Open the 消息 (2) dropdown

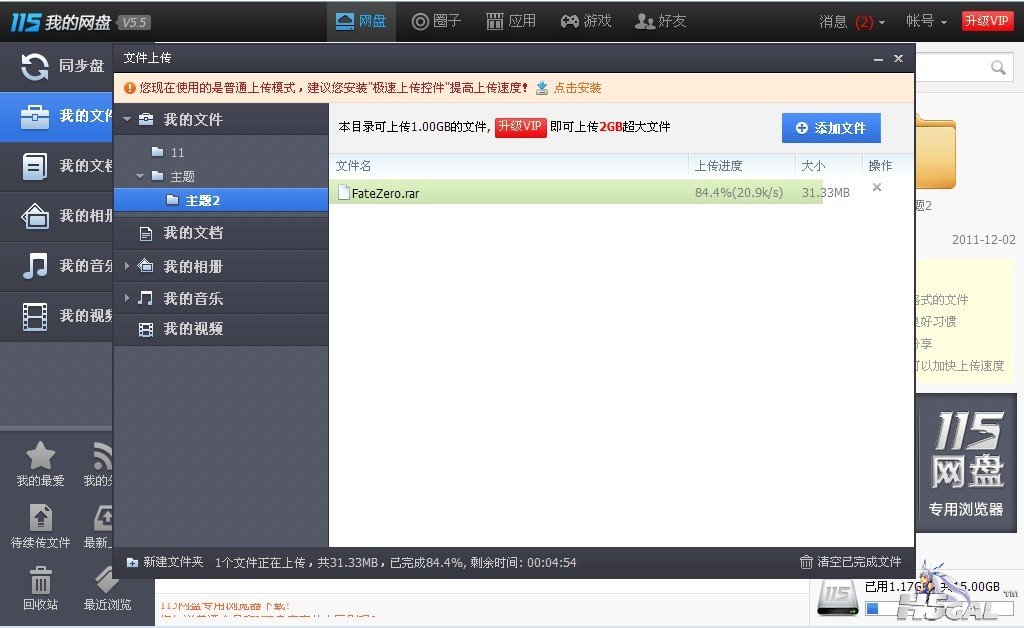point(852,22)
